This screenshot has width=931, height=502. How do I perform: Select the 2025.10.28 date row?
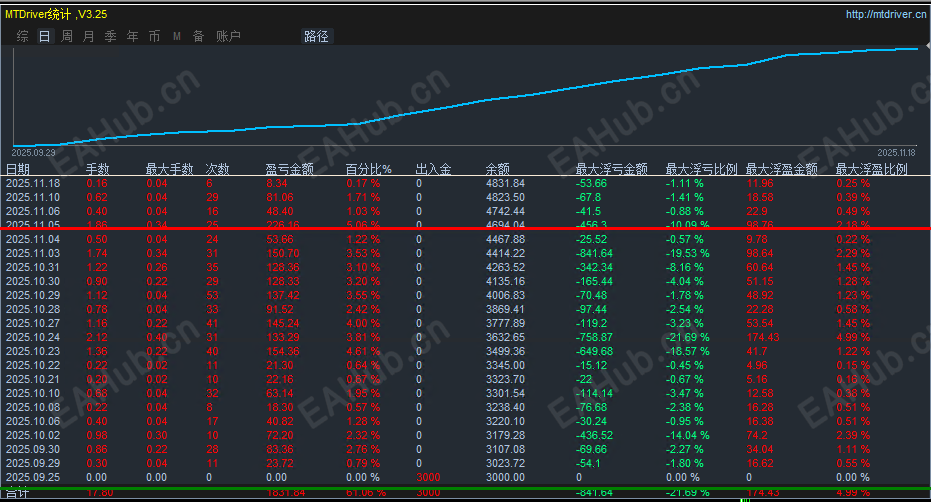466,310
